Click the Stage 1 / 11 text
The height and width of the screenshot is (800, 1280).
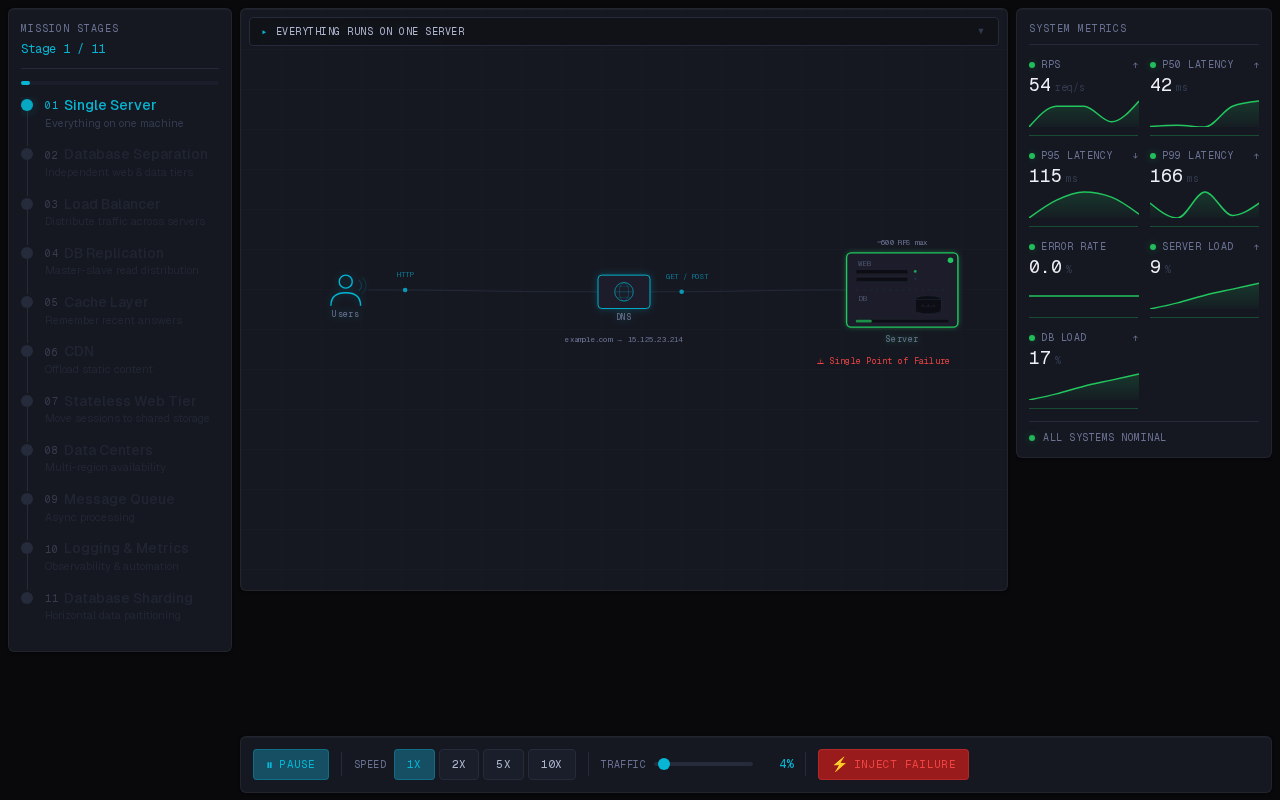pyautogui.click(x=63, y=49)
